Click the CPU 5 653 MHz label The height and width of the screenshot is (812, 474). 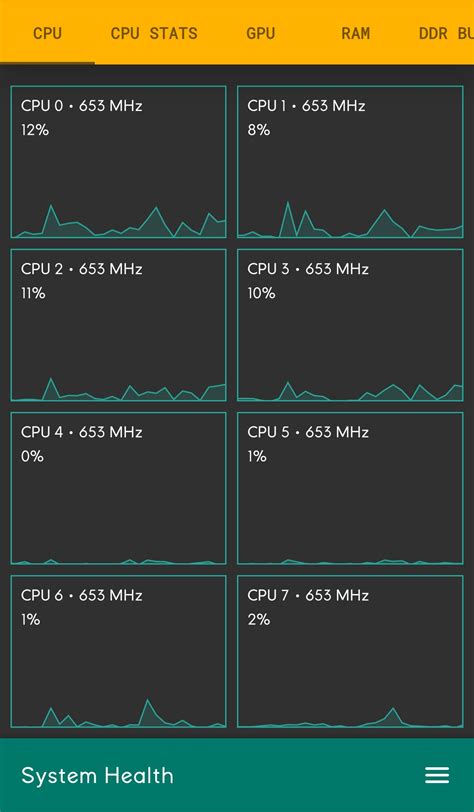pos(308,432)
